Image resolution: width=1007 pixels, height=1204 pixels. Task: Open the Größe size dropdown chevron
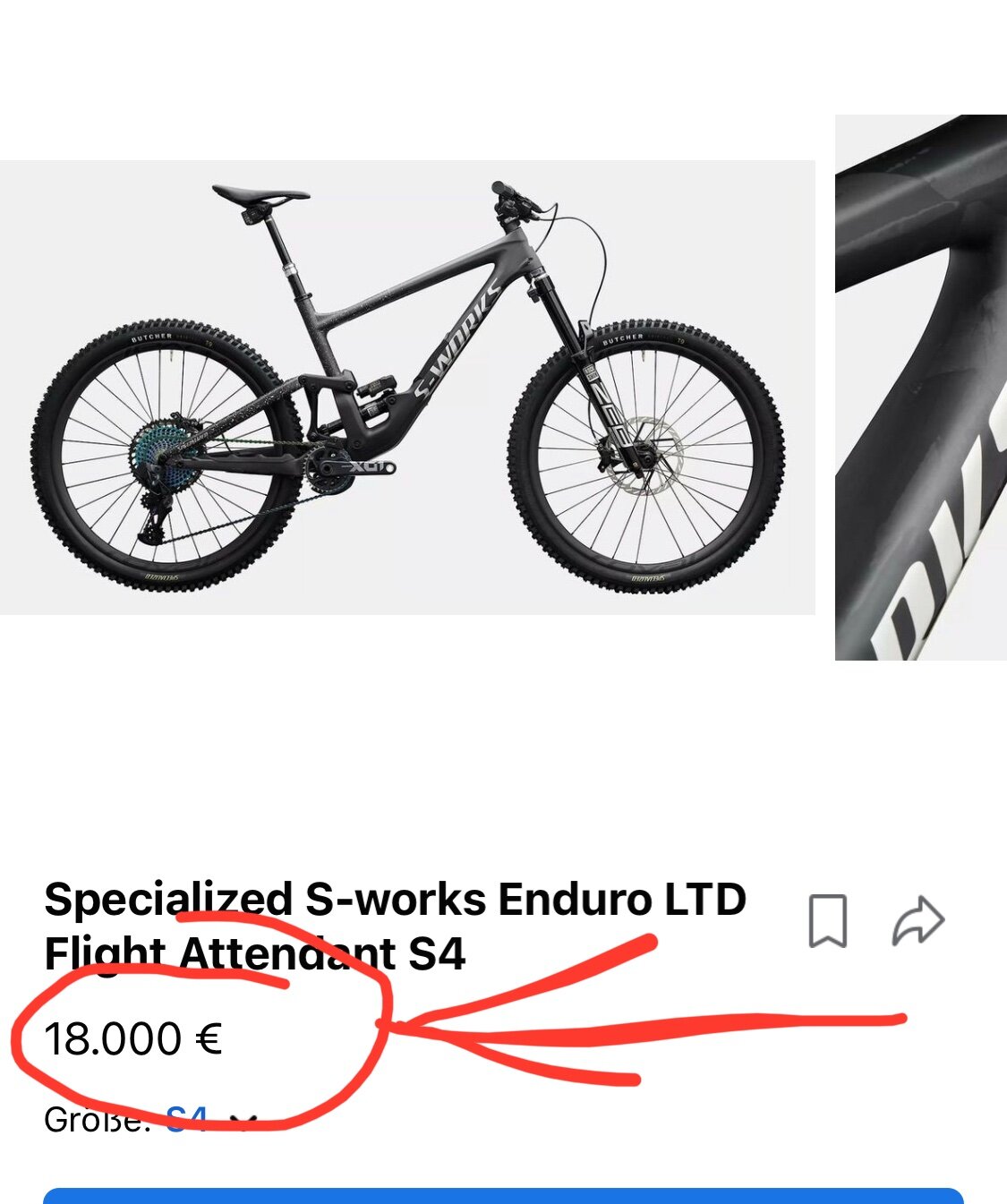[x=243, y=1120]
